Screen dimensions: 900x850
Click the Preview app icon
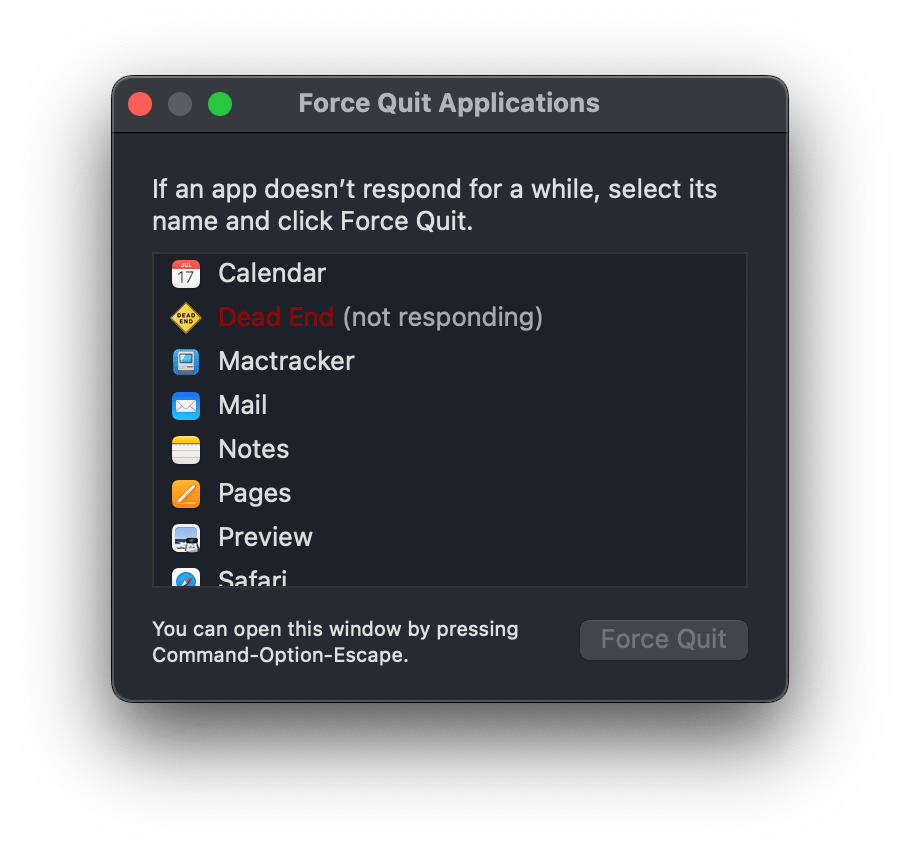click(x=186, y=537)
